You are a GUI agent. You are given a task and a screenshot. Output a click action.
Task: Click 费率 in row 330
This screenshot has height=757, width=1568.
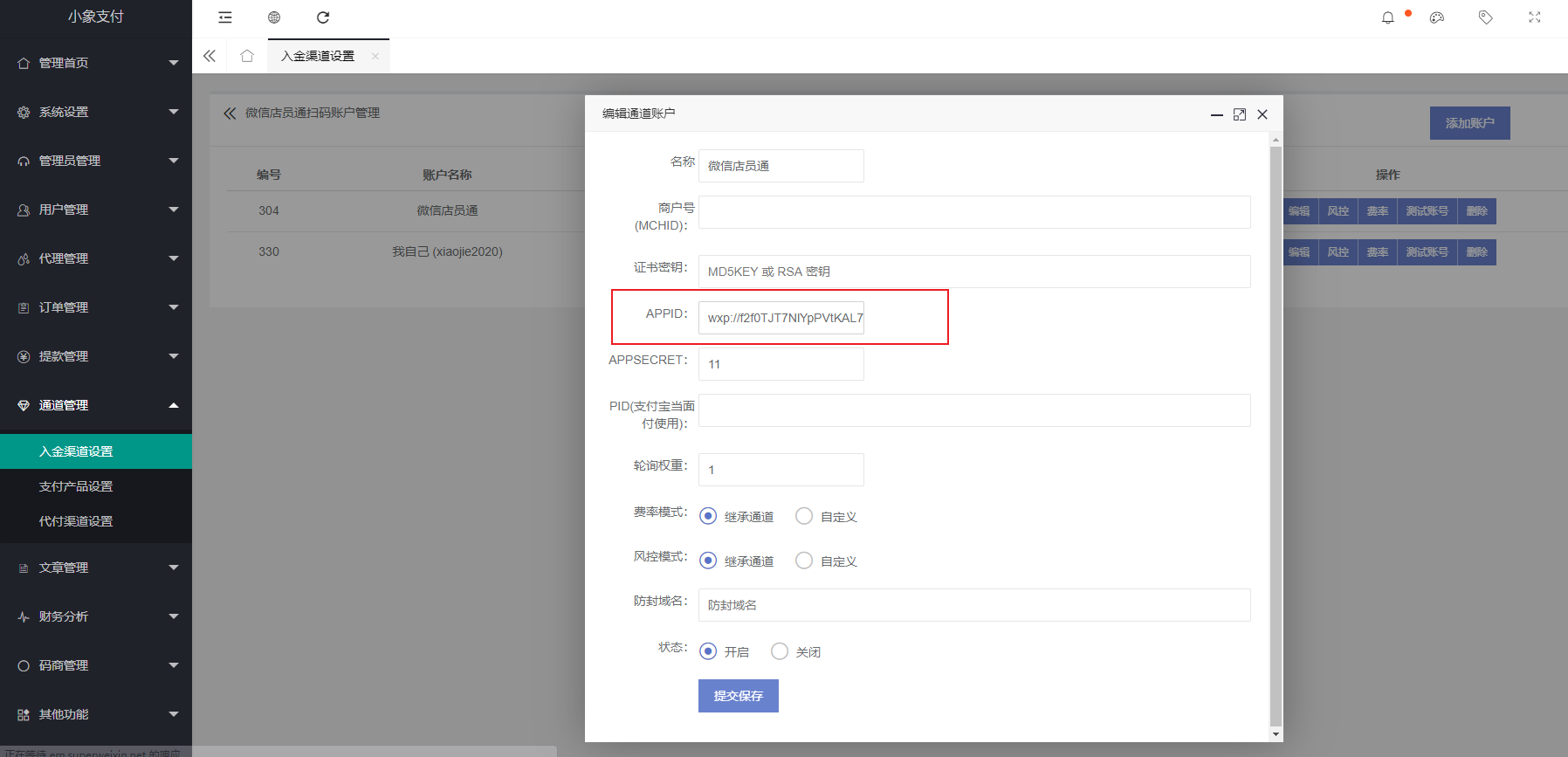point(1378,252)
